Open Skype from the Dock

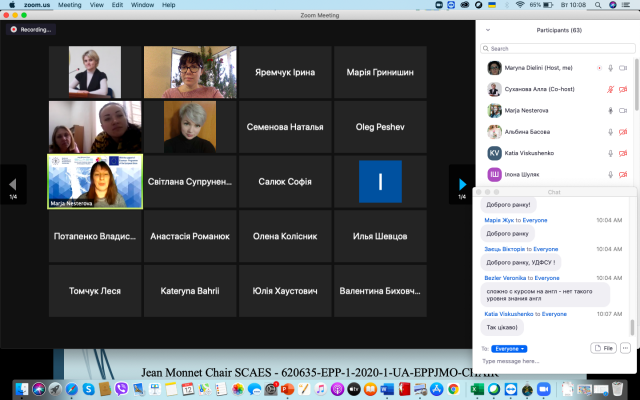(88, 389)
